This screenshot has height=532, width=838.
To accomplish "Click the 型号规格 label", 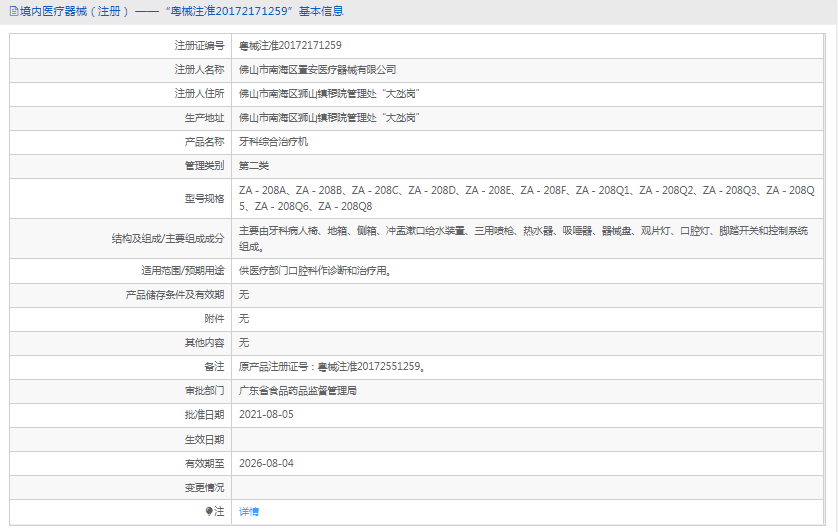I will coord(205,198).
